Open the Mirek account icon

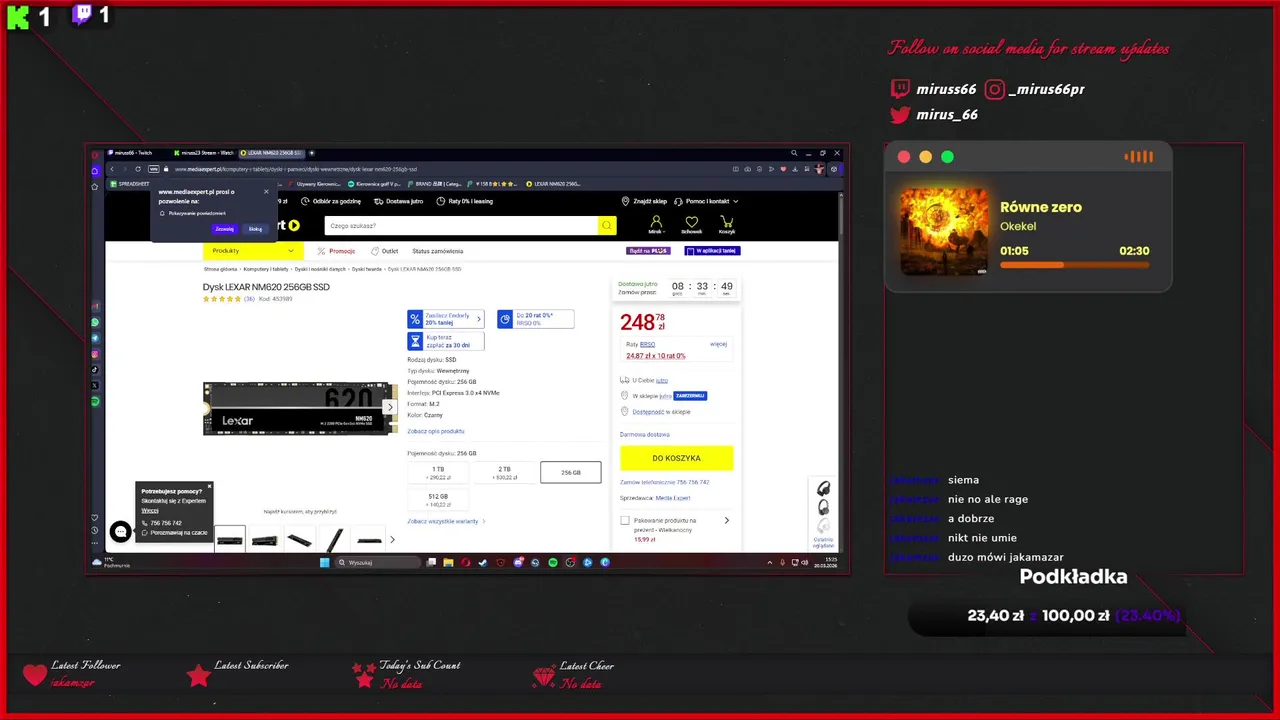[x=656, y=225]
